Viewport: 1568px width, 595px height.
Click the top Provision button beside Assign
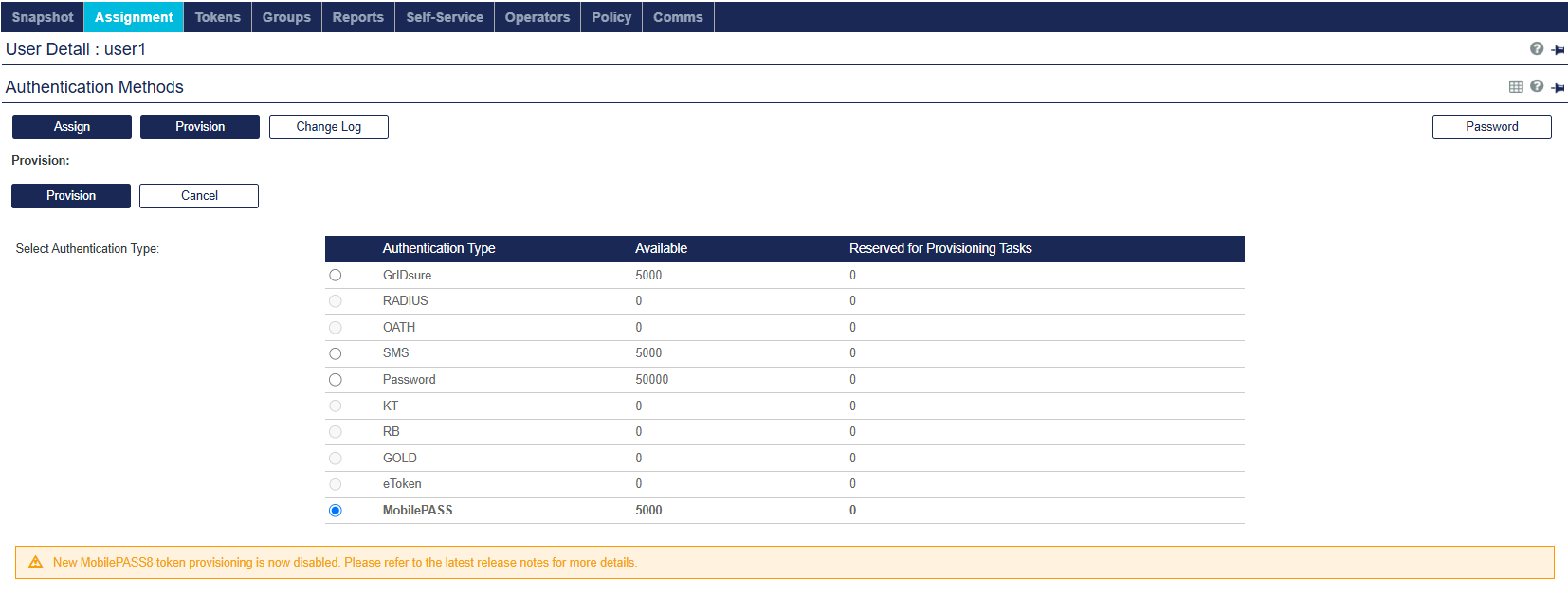[200, 127]
